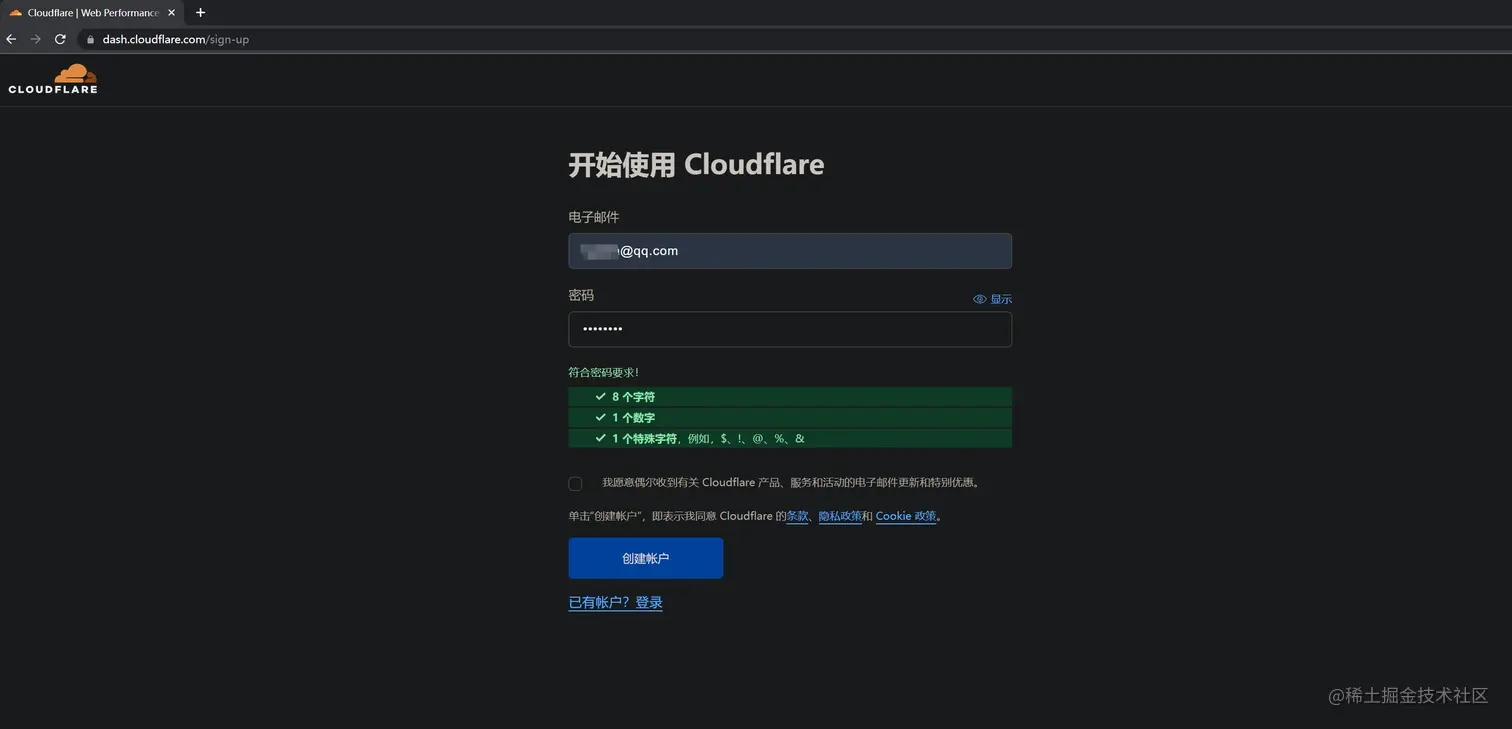The image size is (1512, 729).
Task: Toggle password visibility with 显示
Action: click(993, 299)
